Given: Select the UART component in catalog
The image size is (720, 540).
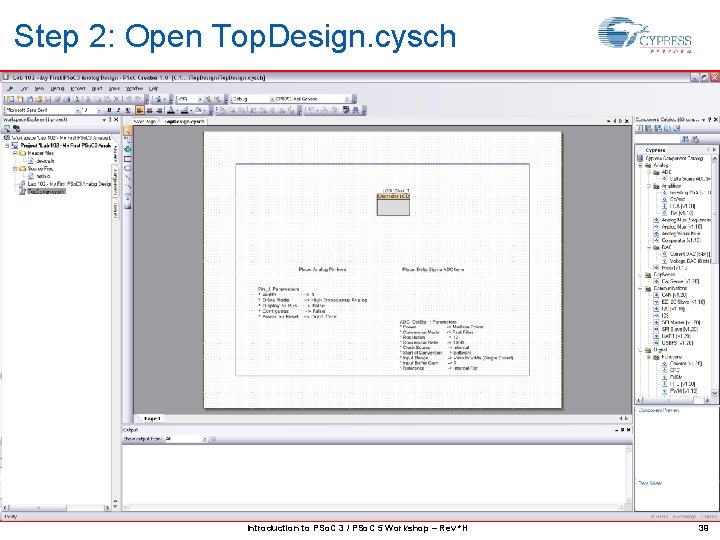Looking at the screenshot, I should point(674,336).
